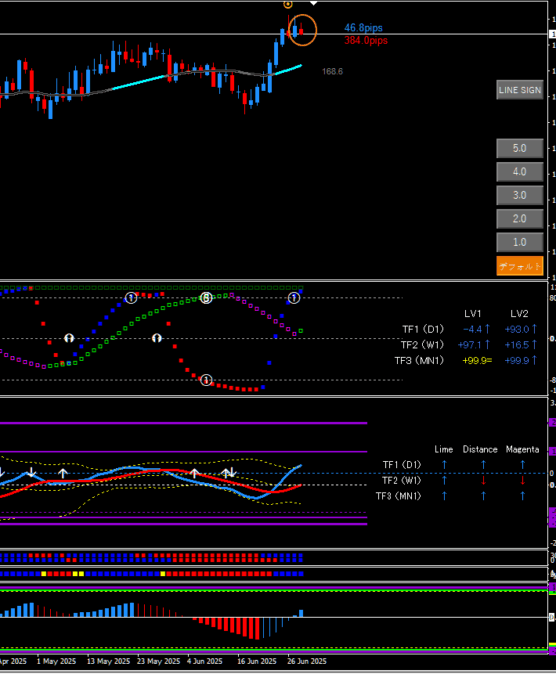Click the TF1 (D1) Magenta up arrow
Screen dimensions: 556x674
(522, 465)
